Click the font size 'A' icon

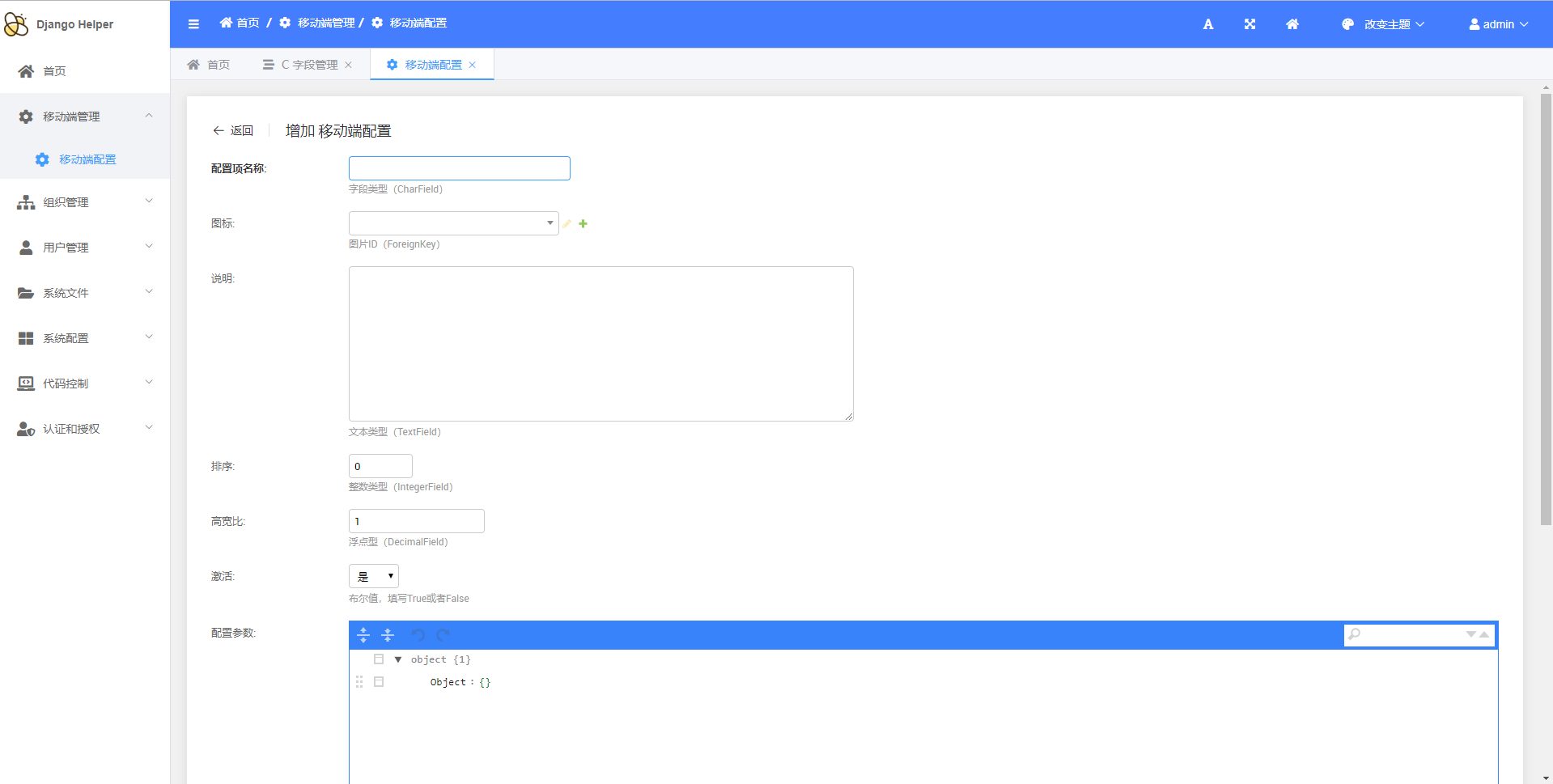click(1207, 24)
